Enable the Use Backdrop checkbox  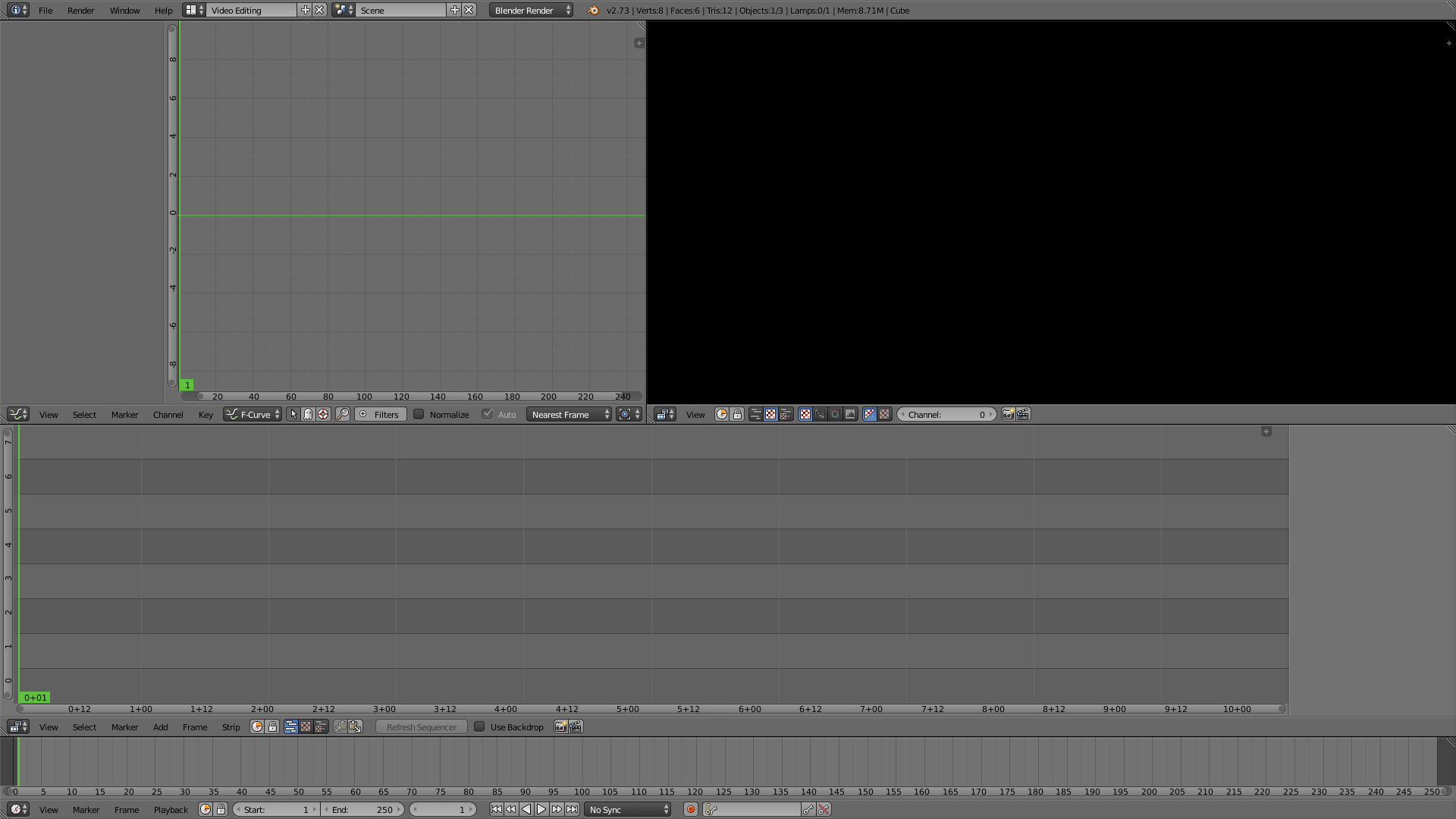point(479,726)
